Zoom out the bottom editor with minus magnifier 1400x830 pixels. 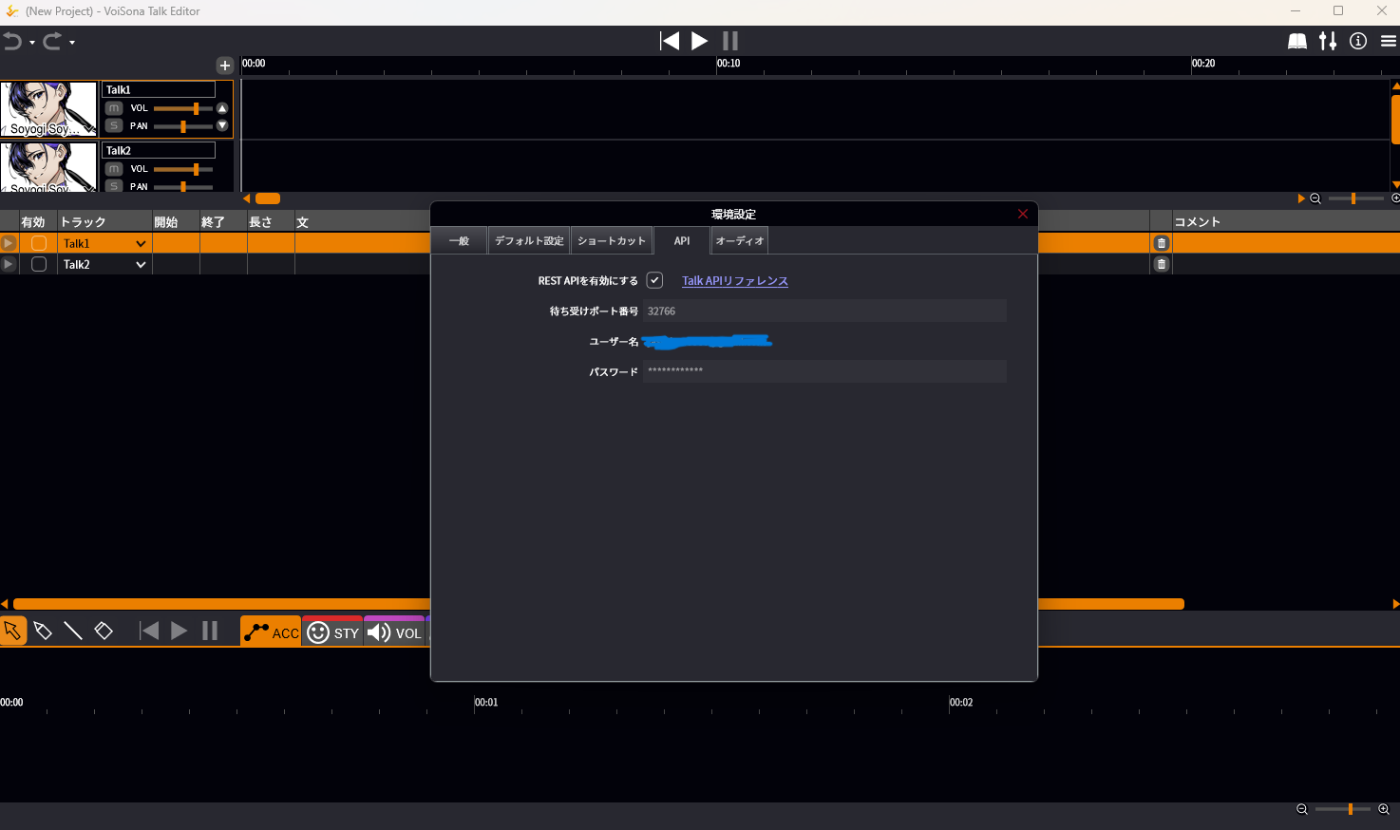[x=1302, y=809]
